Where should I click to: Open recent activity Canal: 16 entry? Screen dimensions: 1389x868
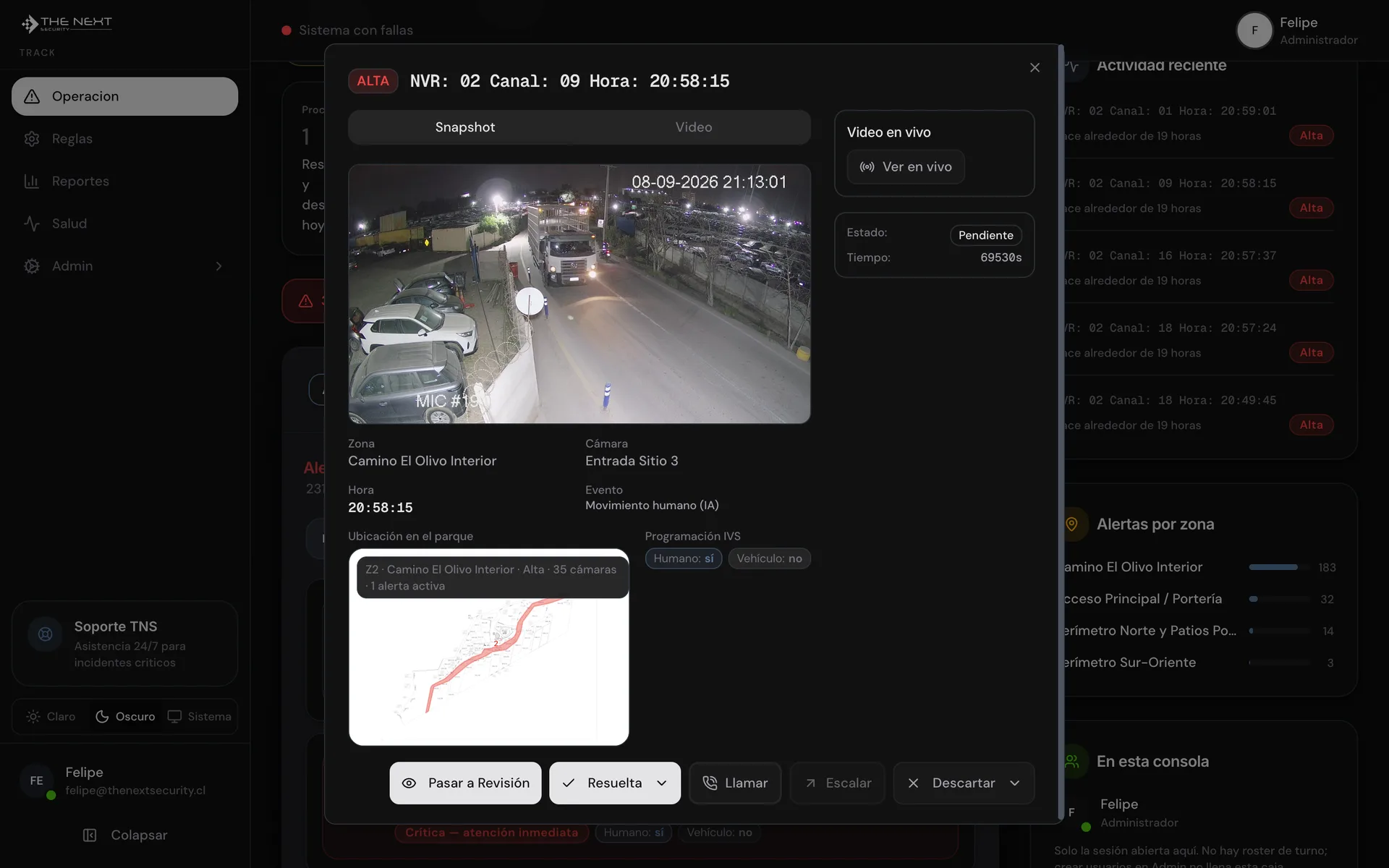(x=1197, y=268)
